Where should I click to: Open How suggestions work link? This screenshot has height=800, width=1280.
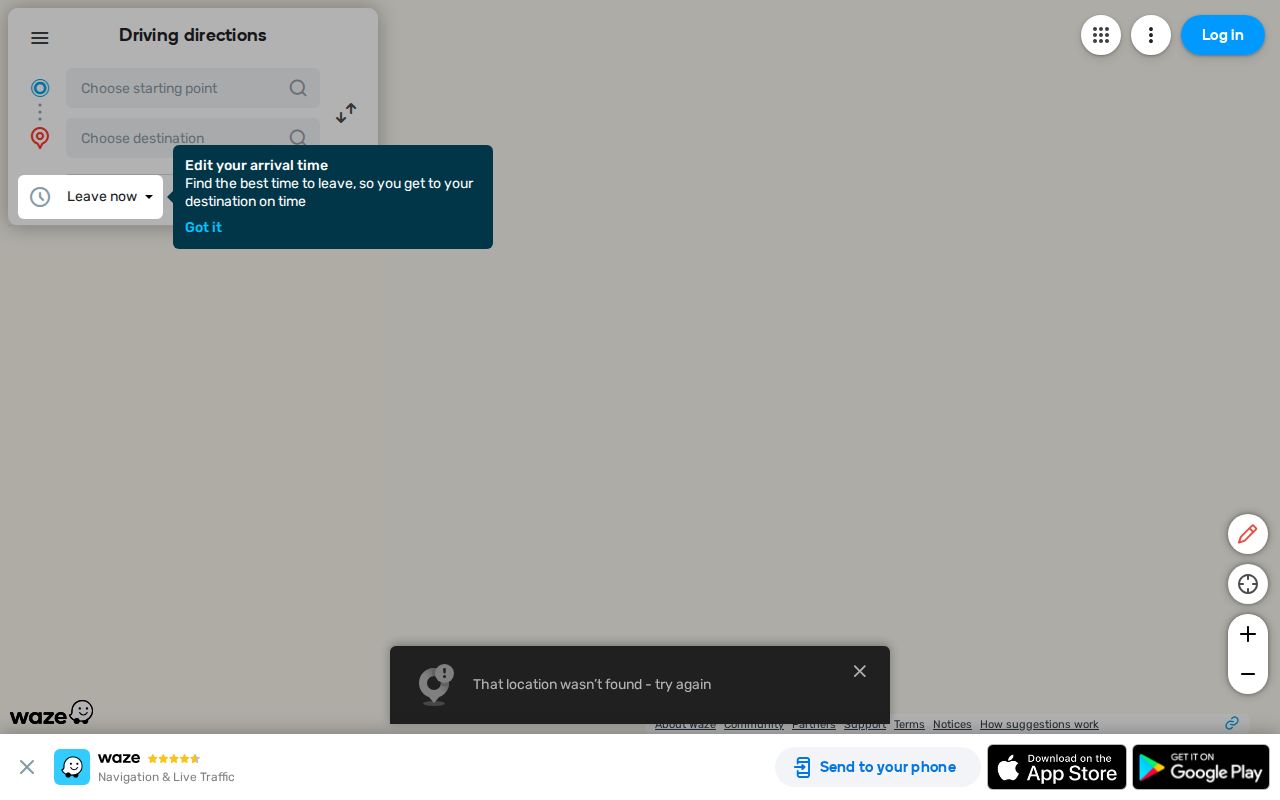click(1039, 724)
